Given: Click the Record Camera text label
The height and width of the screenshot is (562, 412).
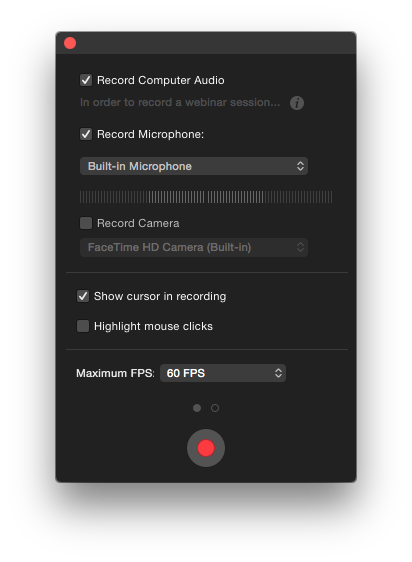Looking at the screenshot, I should [x=138, y=223].
